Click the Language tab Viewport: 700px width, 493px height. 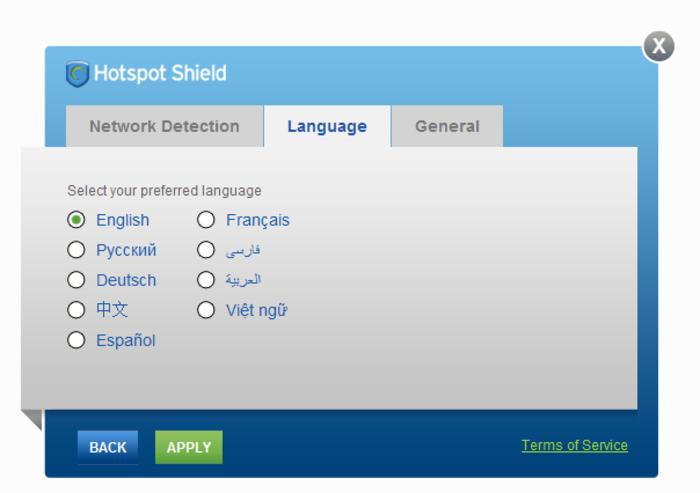(x=327, y=126)
